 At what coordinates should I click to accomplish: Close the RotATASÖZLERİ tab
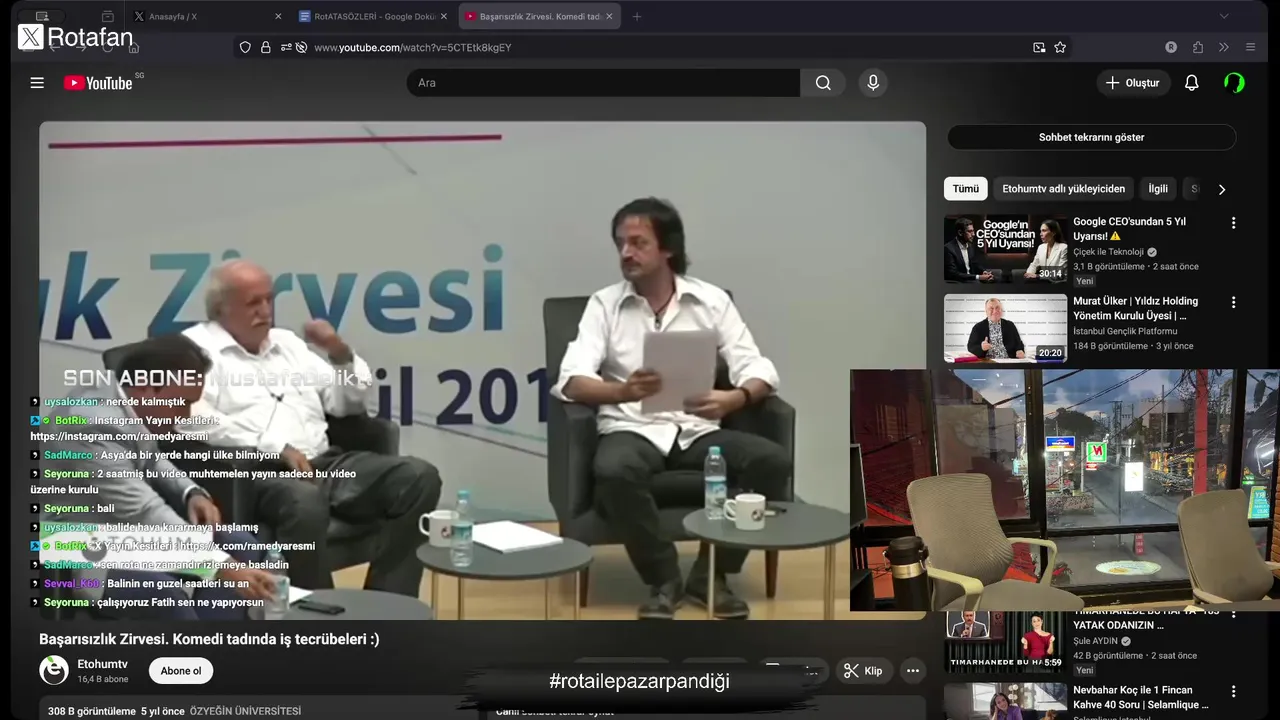coord(444,16)
